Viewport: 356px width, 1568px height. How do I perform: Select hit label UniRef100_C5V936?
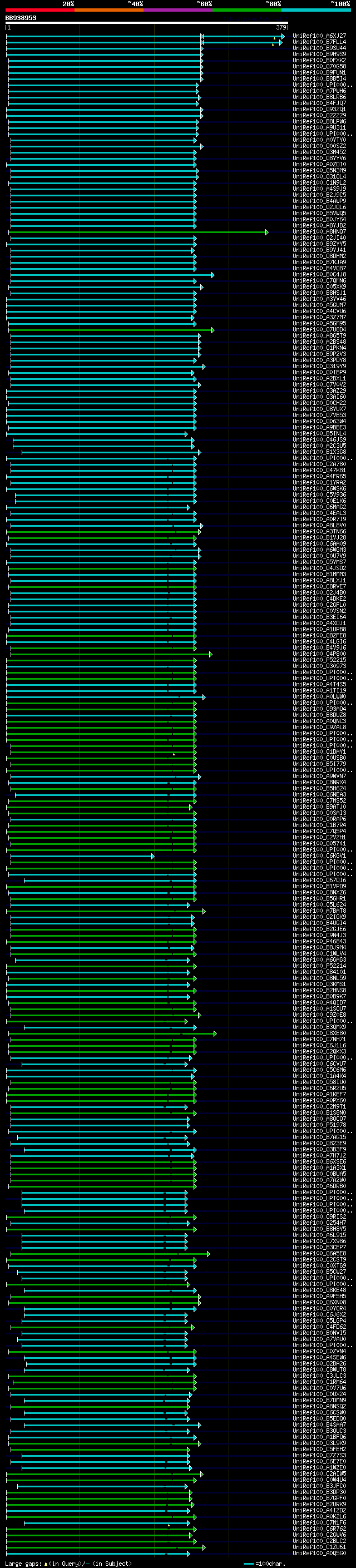(x=319, y=495)
